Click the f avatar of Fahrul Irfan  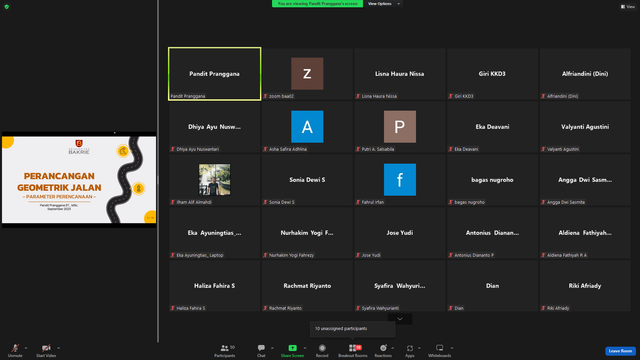point(400,180)
